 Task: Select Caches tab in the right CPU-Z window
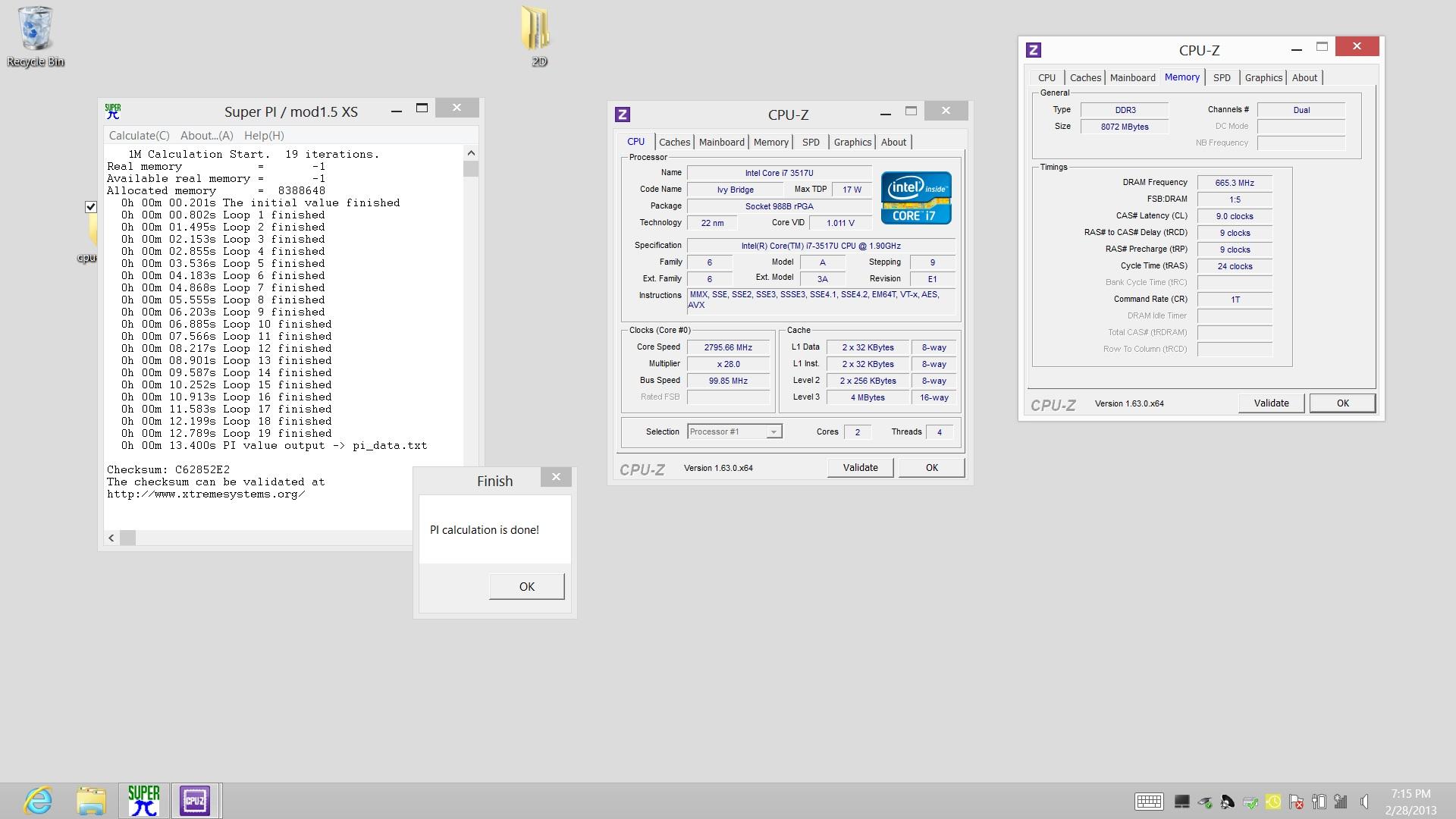(1085, 77)
